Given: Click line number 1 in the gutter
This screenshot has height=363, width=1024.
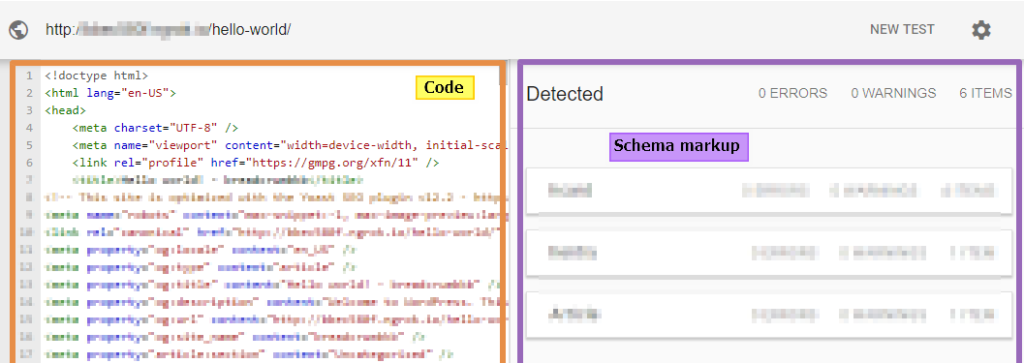Looking at the screenshot, I should (x=29, y=76).
